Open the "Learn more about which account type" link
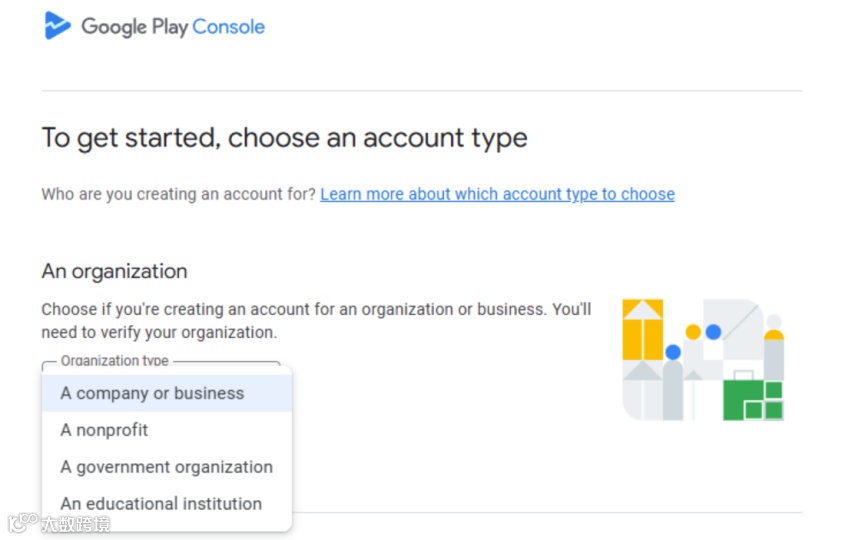842x540 pixels. [x=497, y=194]
